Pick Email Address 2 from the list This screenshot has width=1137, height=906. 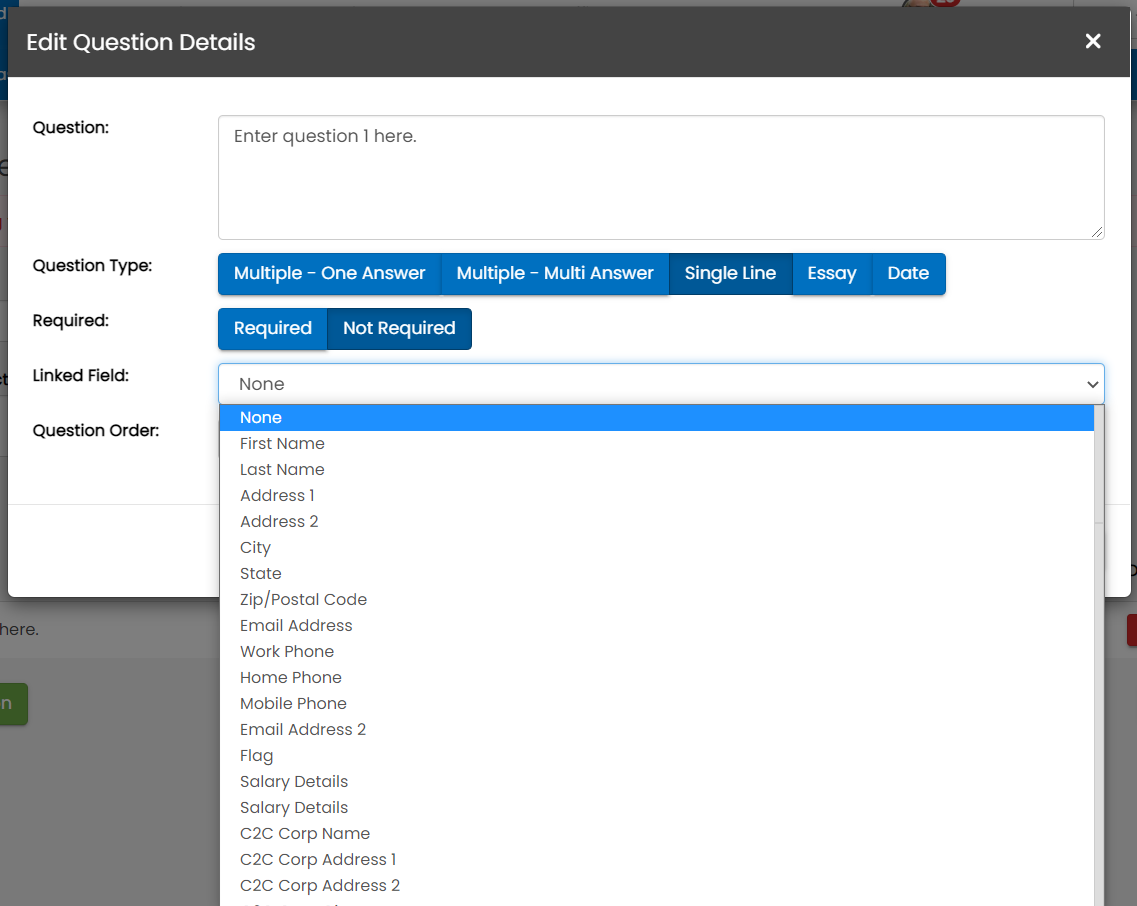pos(303,730)
